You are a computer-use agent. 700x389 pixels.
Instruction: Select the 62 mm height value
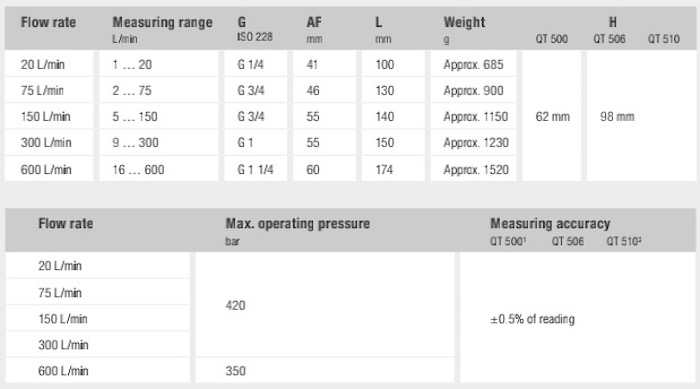point(552,117)
